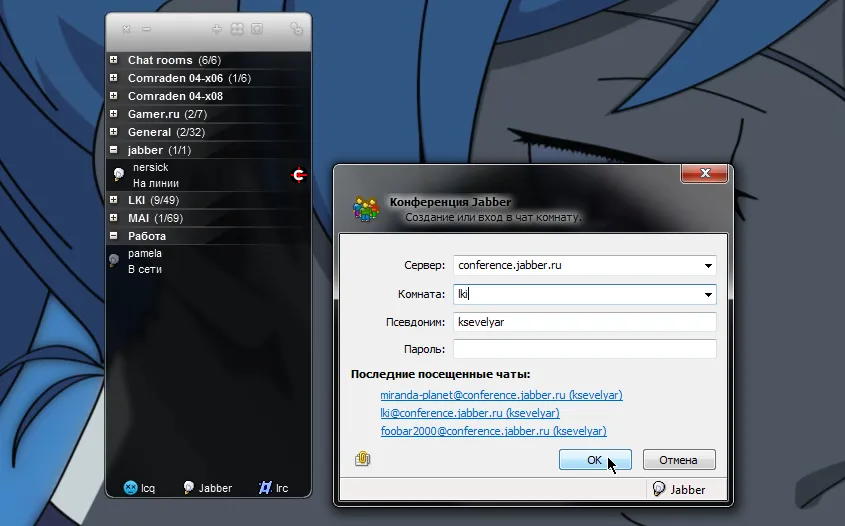The height and width of the screenshot is (526, 845).
Task: Click the Icq protocol status icon
Action: point(130,488)
